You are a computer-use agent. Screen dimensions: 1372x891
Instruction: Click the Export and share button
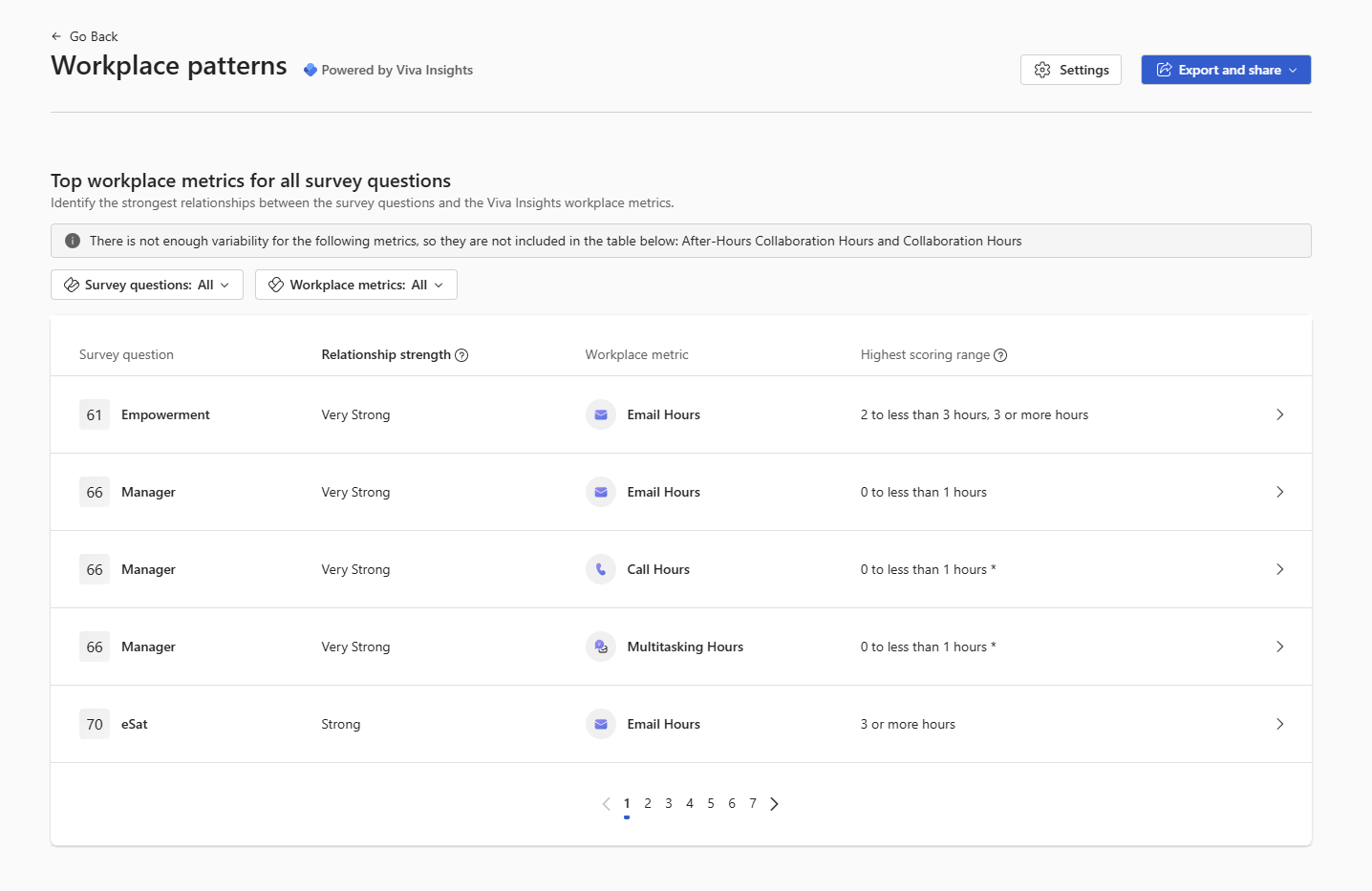[x=1226, y=70]
